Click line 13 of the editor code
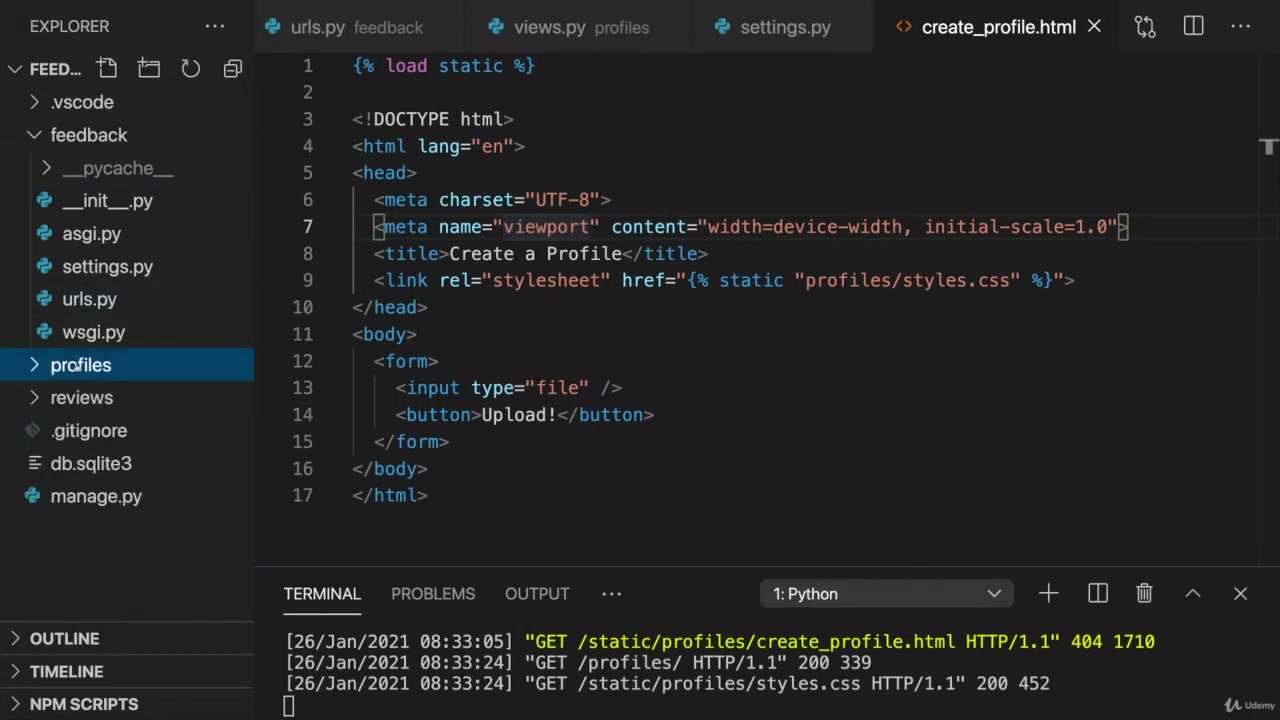Viewport: 1280px width, 720px height. (x=510, y=388)
